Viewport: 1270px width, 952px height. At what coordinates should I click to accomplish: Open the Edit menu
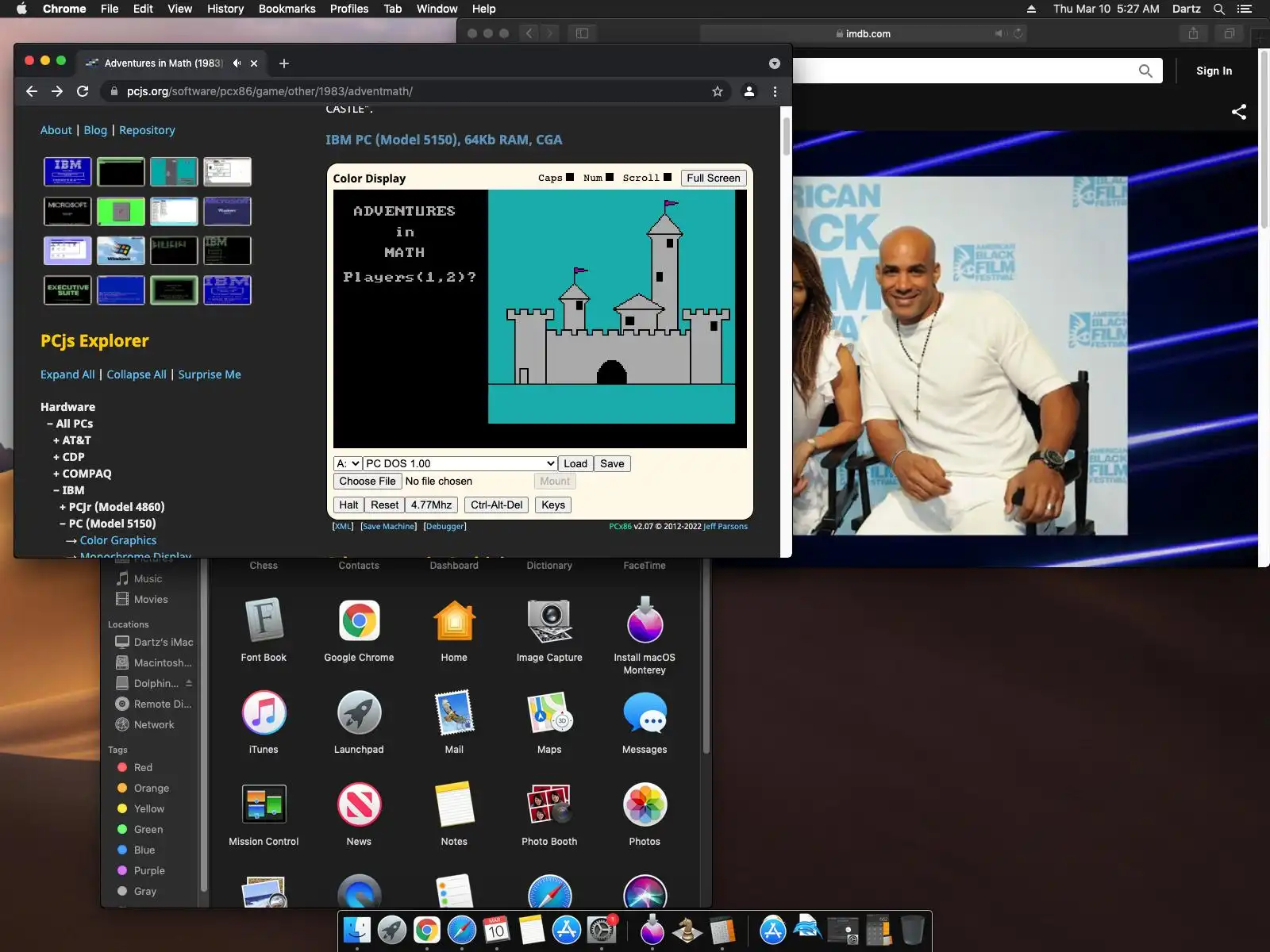coord(143,9)
